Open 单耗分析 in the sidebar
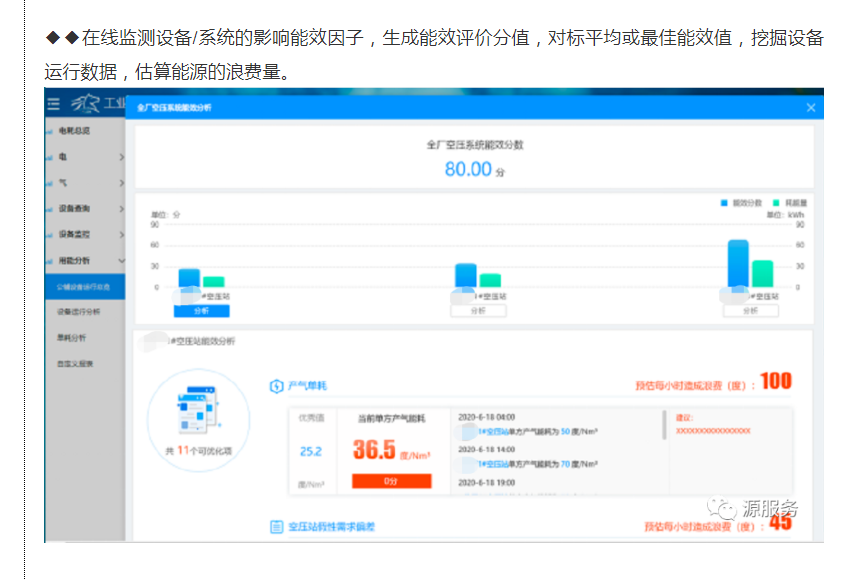 tap(71, 338)
